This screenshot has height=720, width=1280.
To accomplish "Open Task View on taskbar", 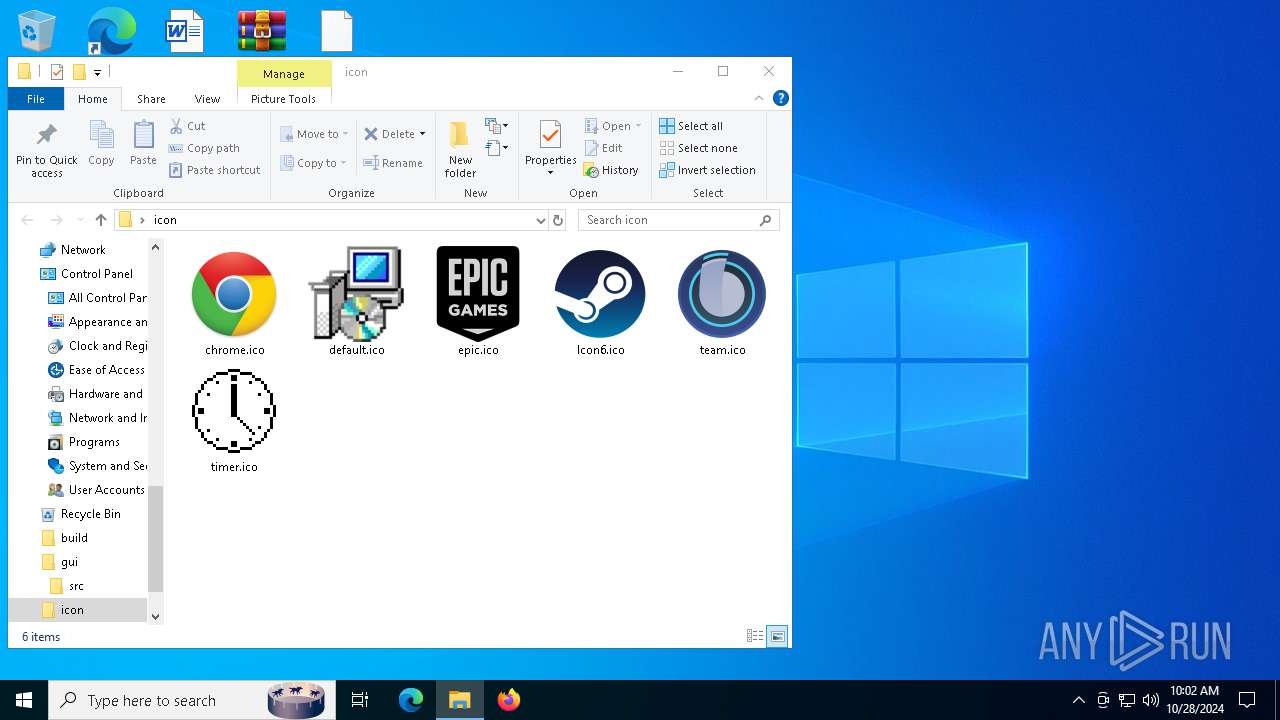I will pyautogui.click(x=360, y=700).
